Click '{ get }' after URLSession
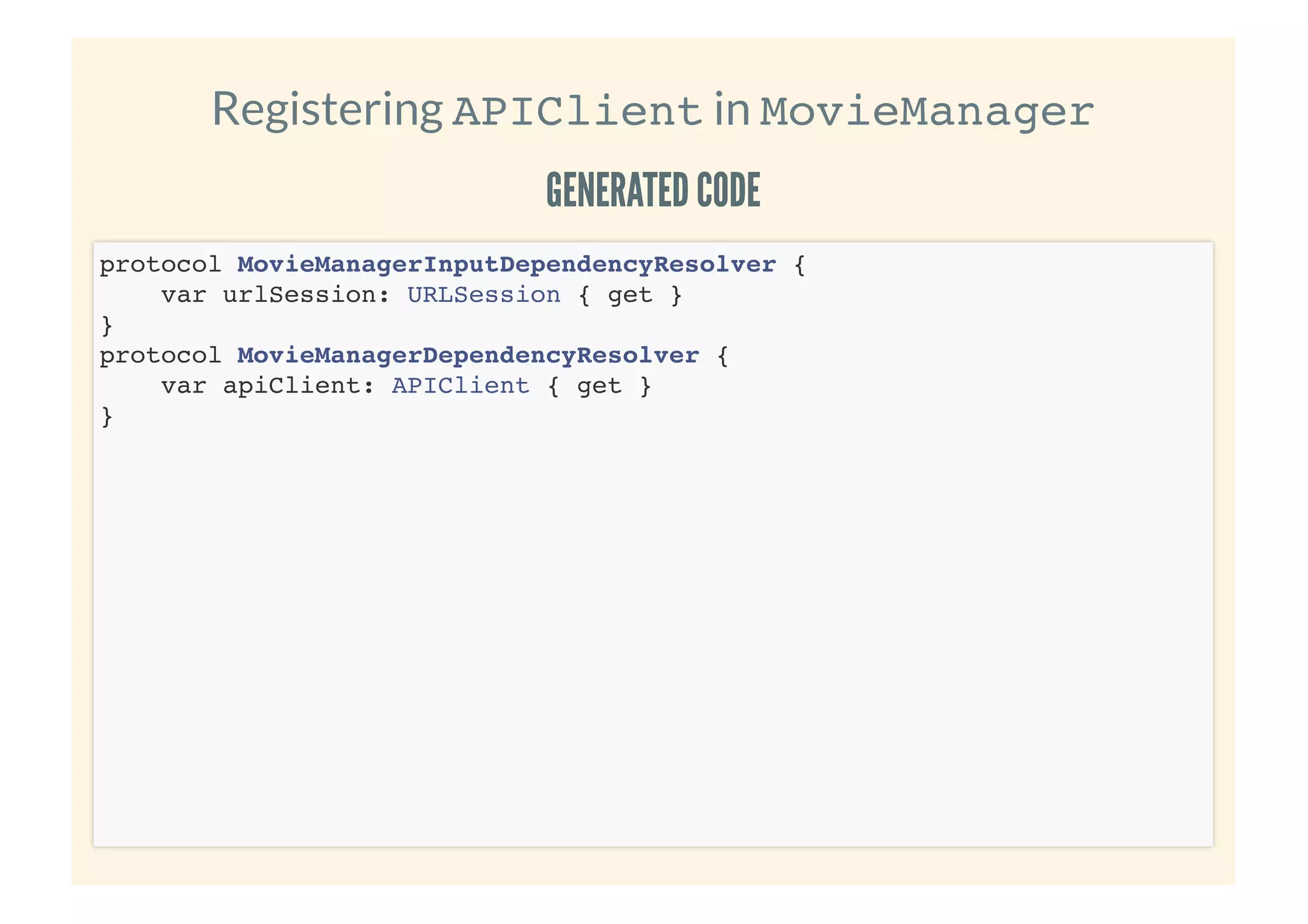Screen dimensions: 1308x924 pyautogui.click(x=630, y=296)
